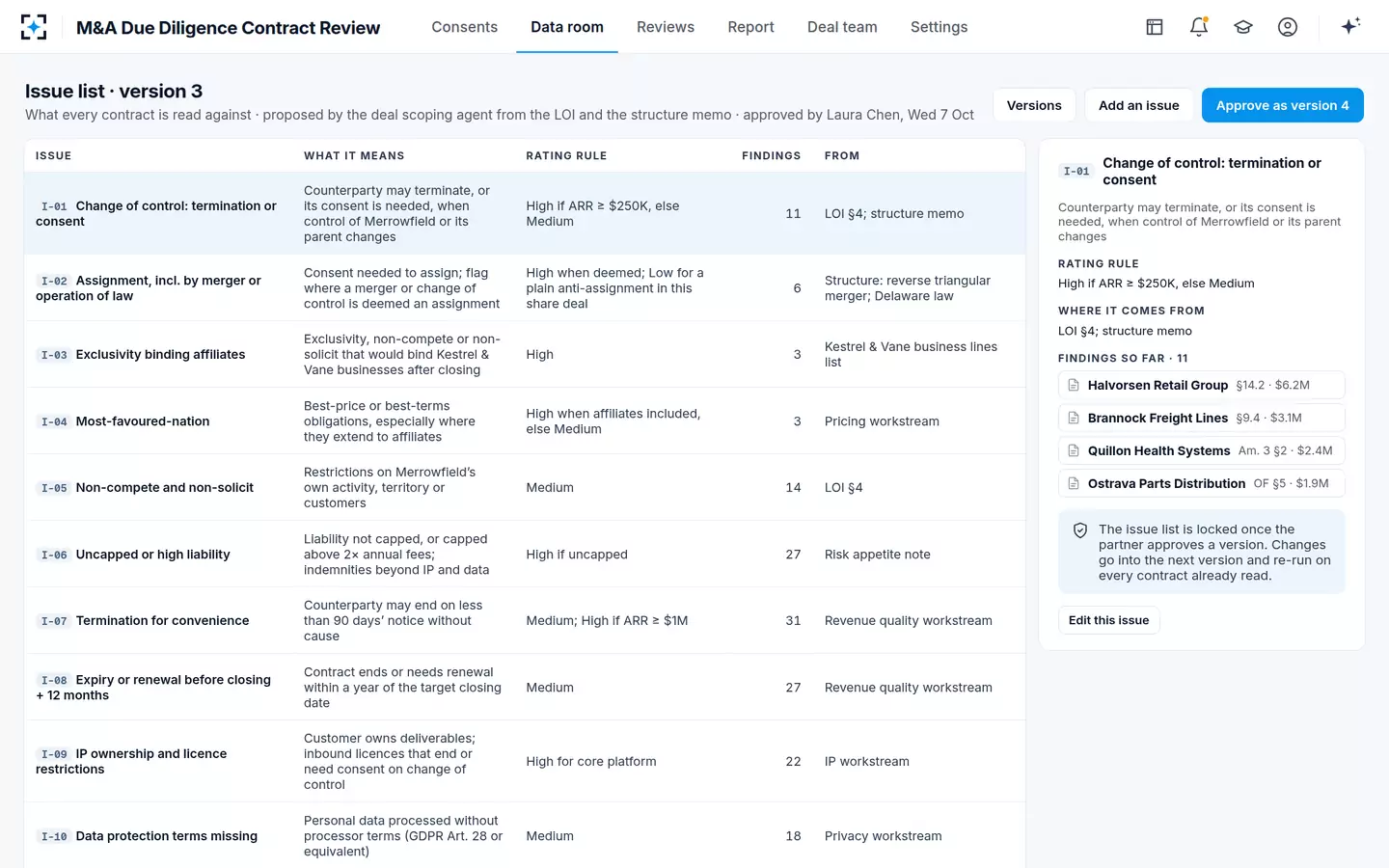The width and height of the screenshot is (1389, 868).
Task: Select Termination for convenience issue
Action: [x=525, y=620]
